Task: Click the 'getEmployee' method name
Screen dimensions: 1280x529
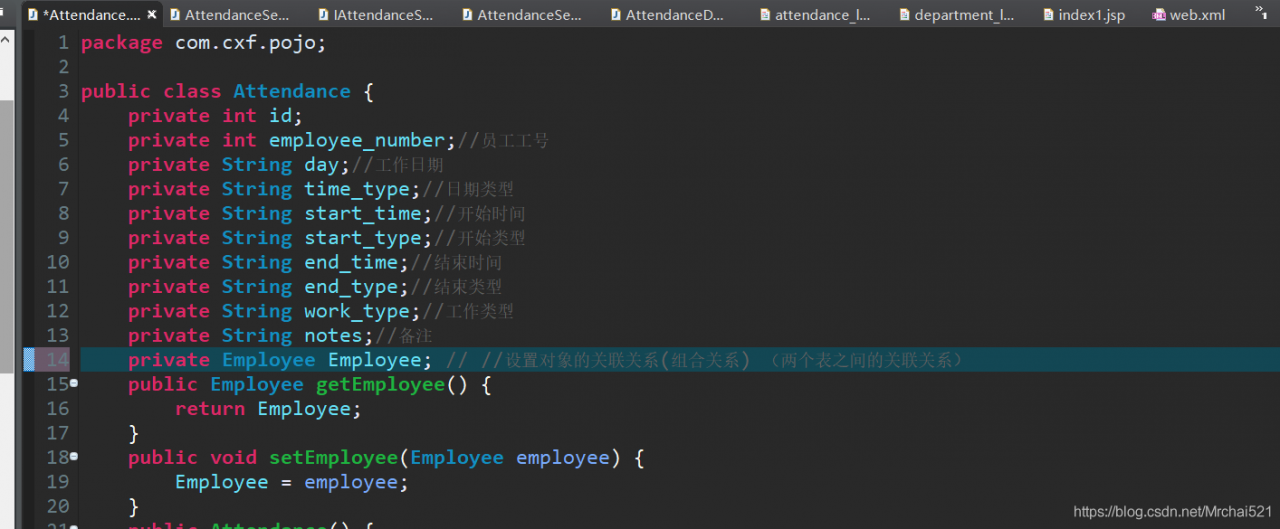Action: point(381,385)
